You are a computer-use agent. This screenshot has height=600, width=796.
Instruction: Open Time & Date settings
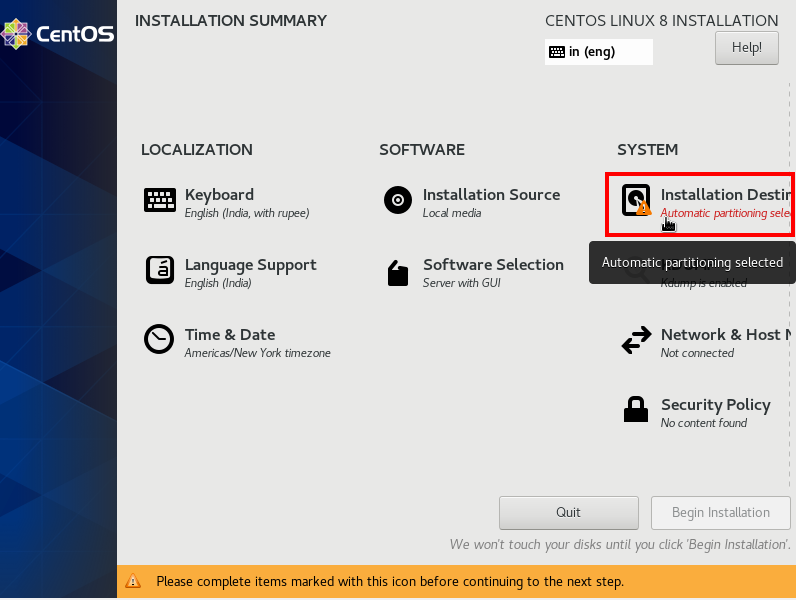(x=230, y=335)
